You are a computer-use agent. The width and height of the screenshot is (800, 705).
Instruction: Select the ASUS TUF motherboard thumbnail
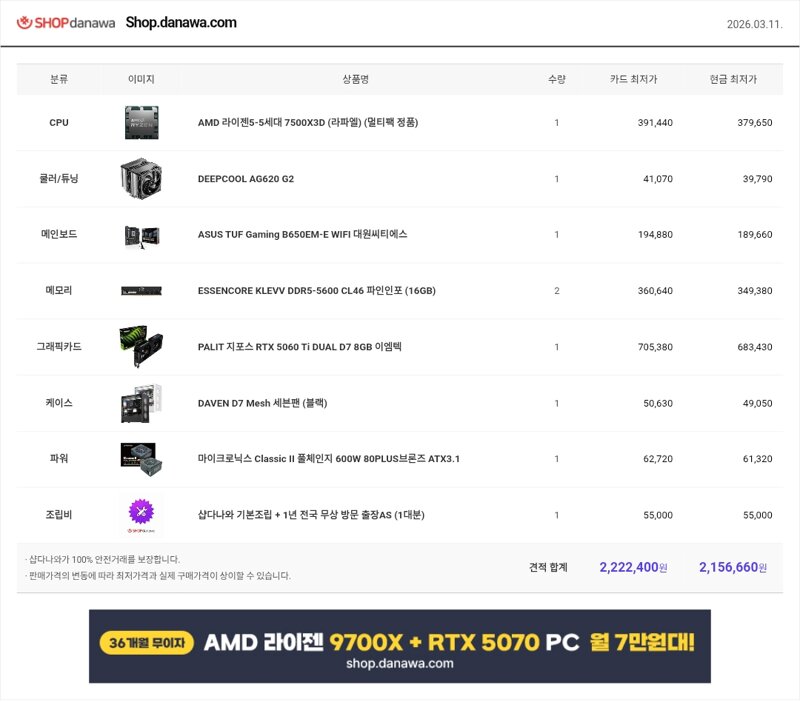click(x=141, y=234)
